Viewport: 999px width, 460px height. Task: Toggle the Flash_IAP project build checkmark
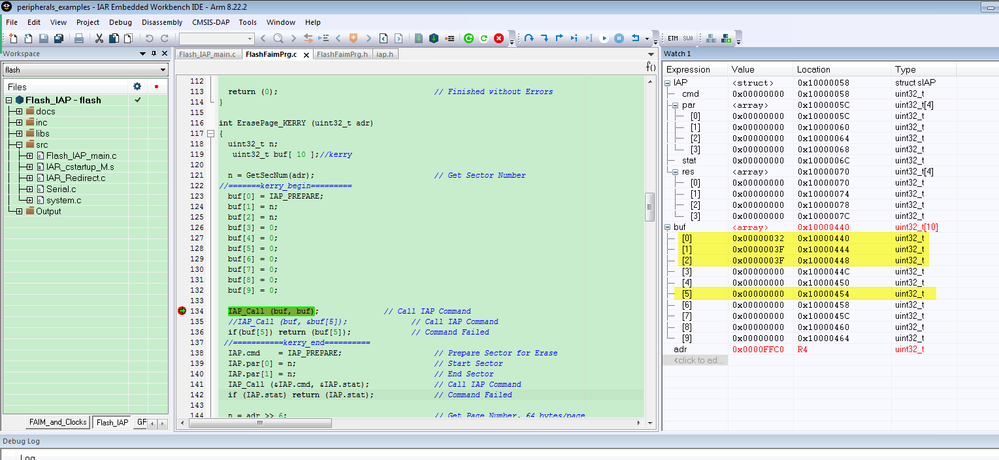coord(137,100)
